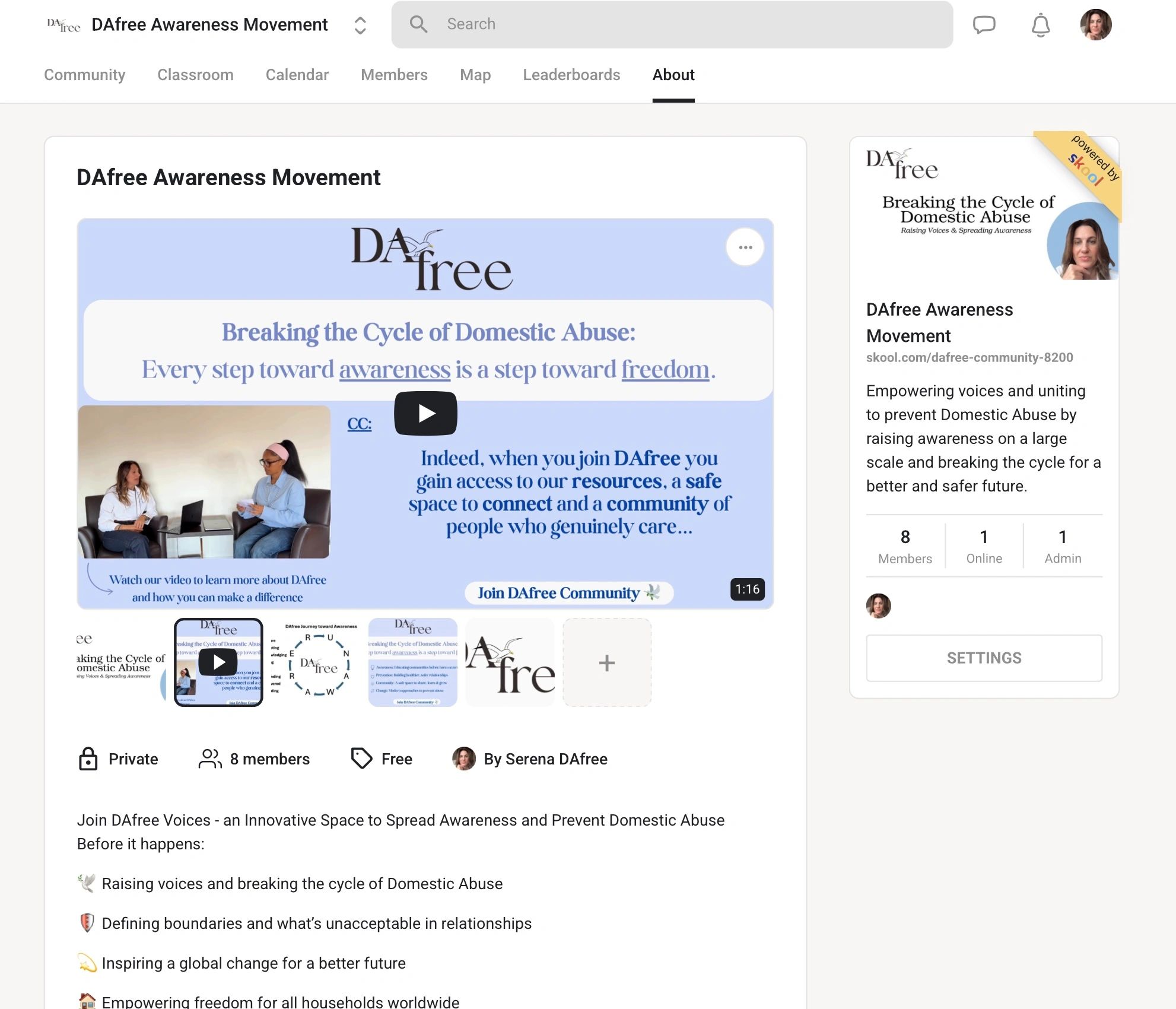Open the profile avatar menu
The height and width of the screenshot is (1009, 1176).
(x=1095, y=24)
